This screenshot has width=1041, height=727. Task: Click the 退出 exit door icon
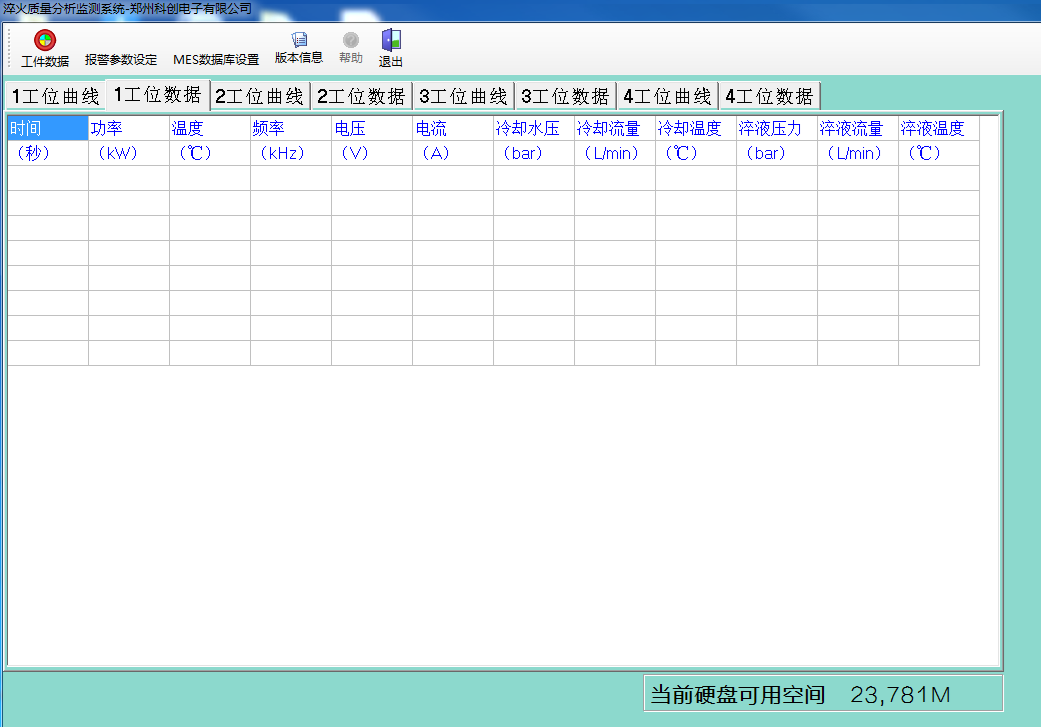pos(391,41)
